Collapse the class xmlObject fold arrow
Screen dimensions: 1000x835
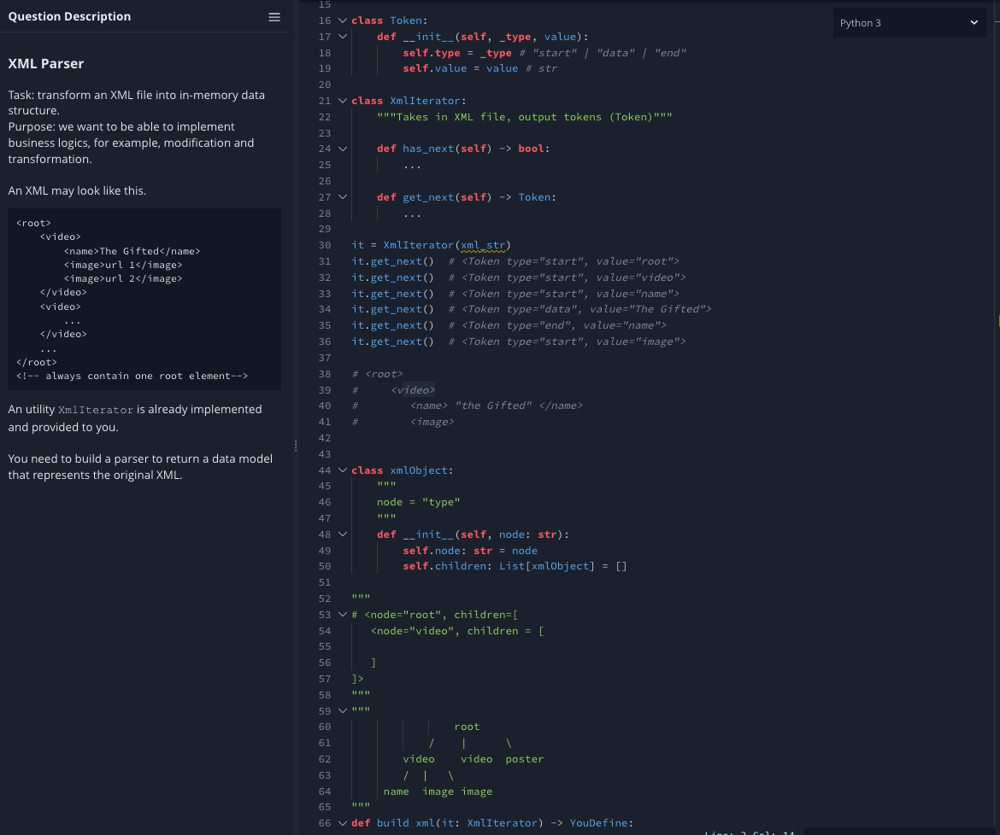342,470
